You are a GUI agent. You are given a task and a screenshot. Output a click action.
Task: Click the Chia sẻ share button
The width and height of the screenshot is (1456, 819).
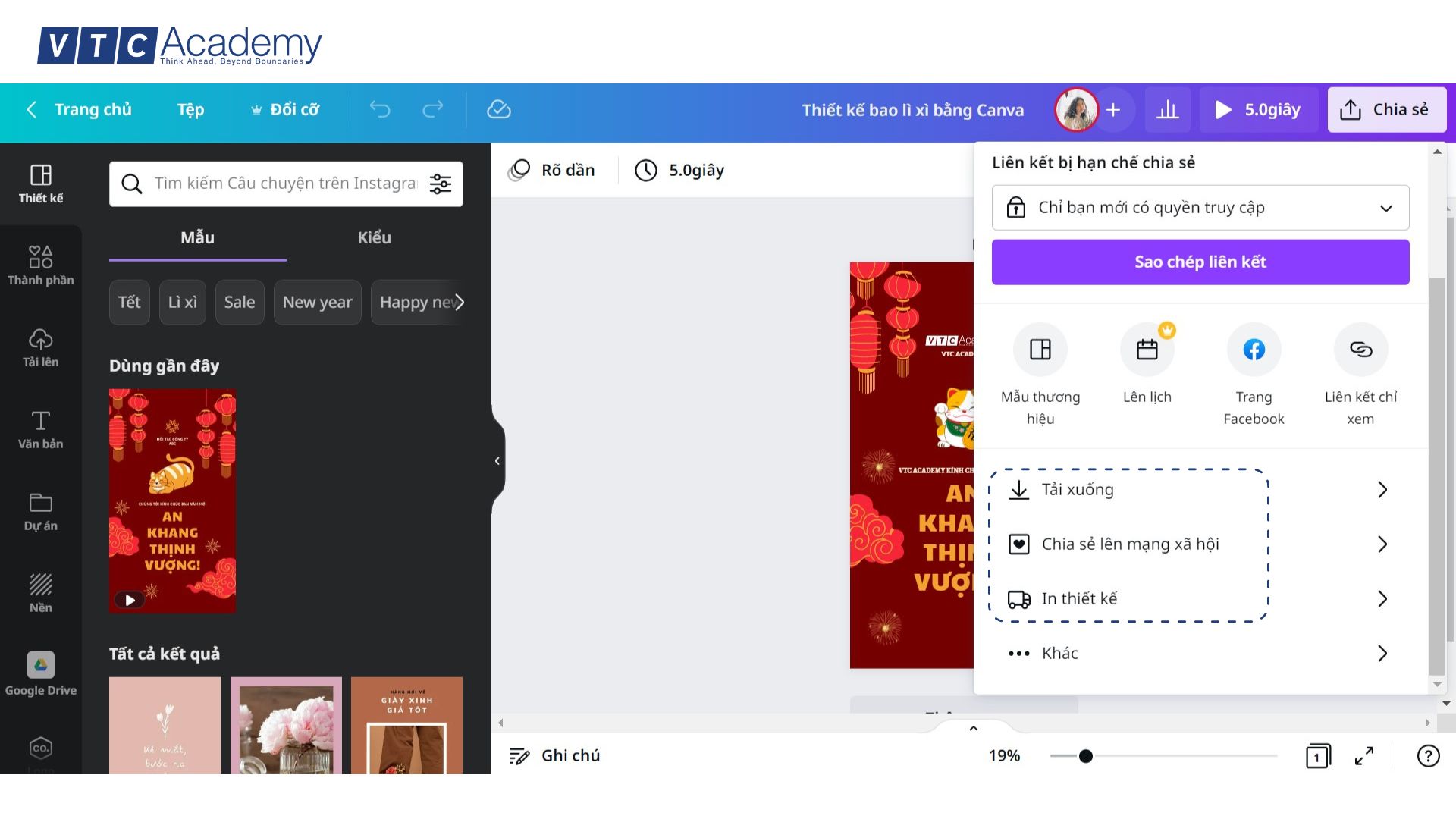(x=1386, y=110)
